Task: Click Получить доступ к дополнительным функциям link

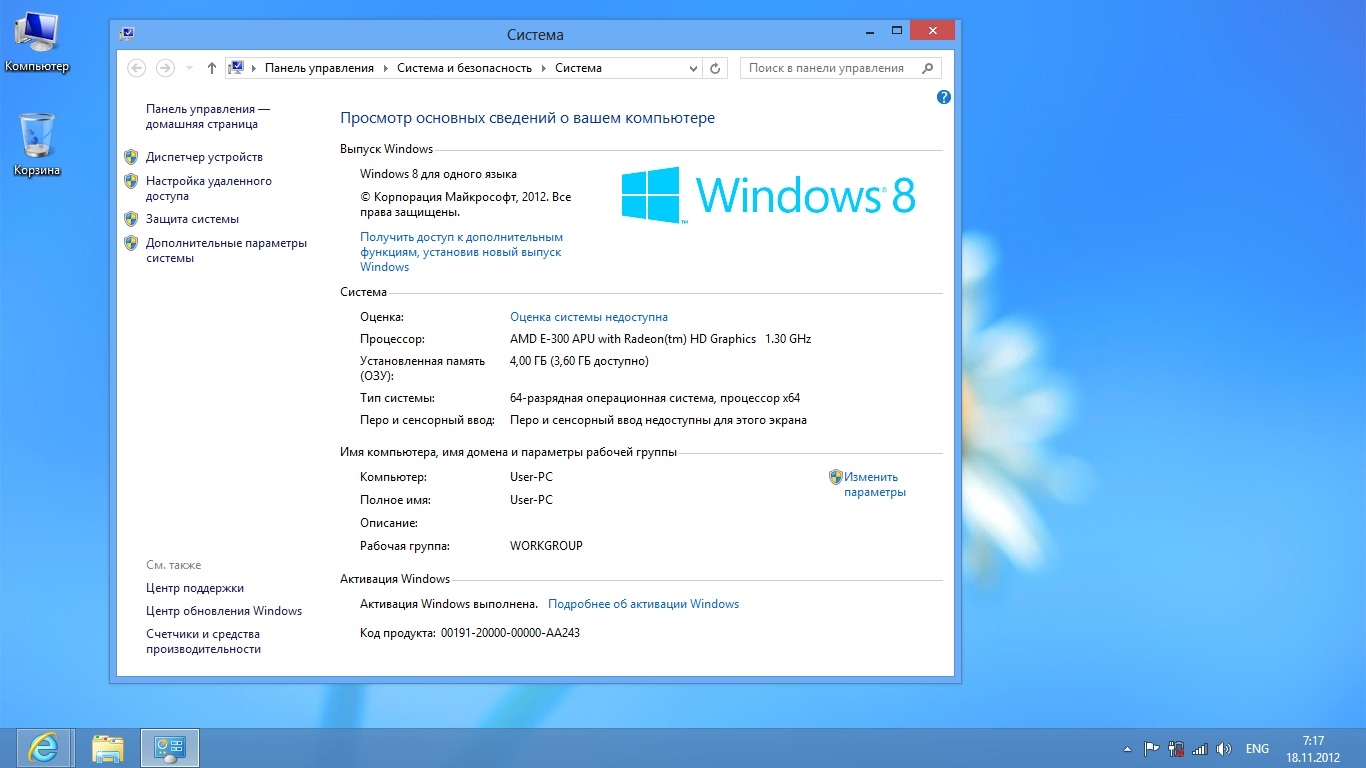Action: click(x=461, y=252)
